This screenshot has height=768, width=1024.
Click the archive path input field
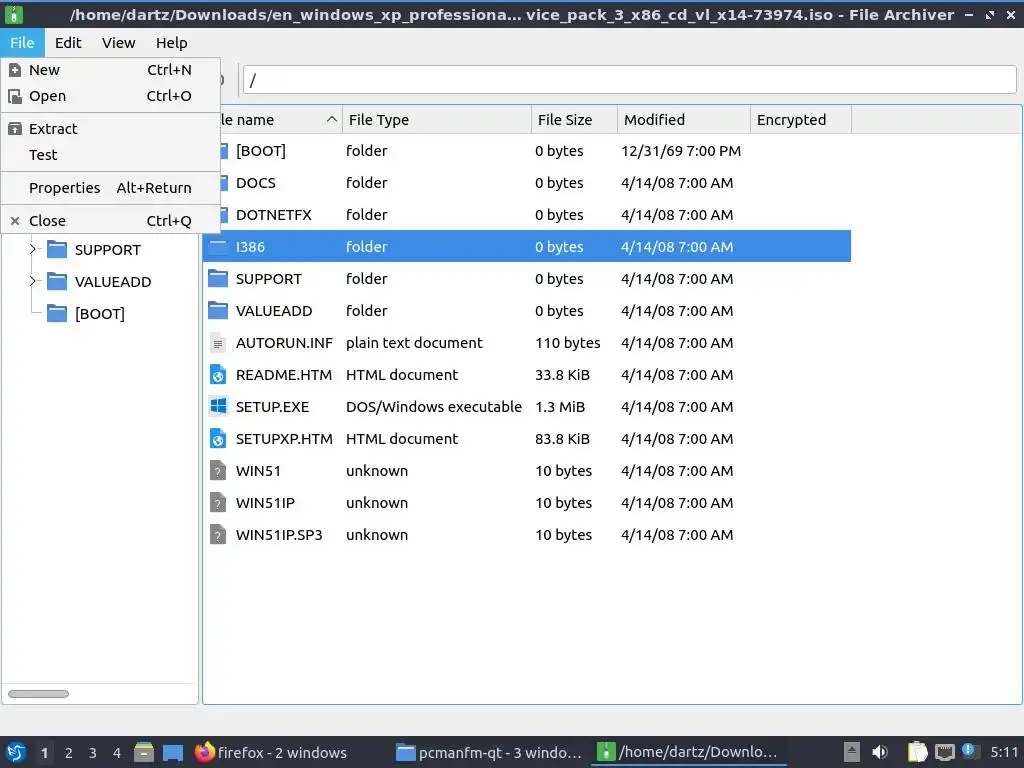coord(630,80)
